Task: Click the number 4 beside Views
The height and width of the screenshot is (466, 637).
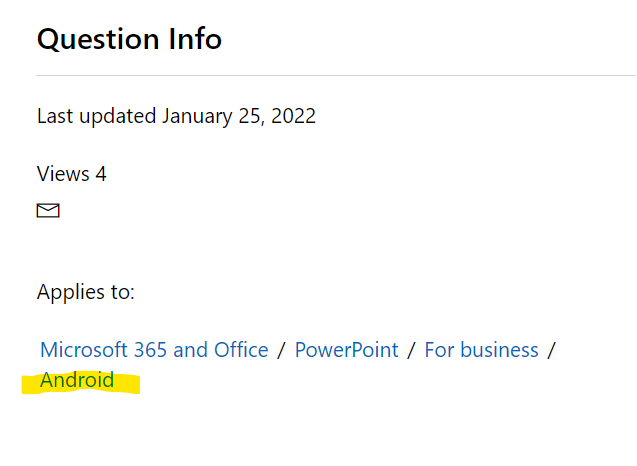Action: [x=100, y=174]
